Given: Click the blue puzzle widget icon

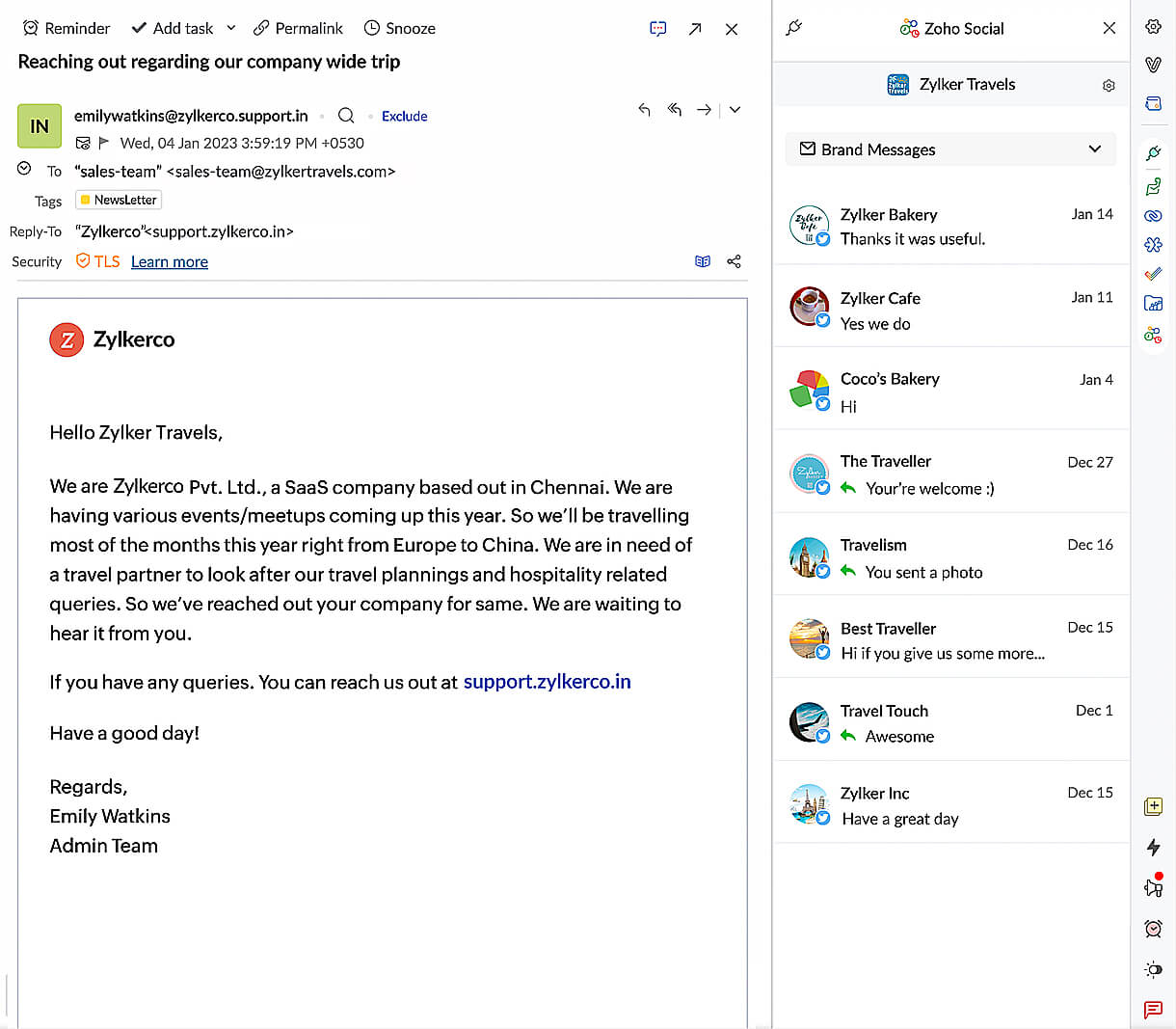Looking at the screenshot, I should point(1153,245).
